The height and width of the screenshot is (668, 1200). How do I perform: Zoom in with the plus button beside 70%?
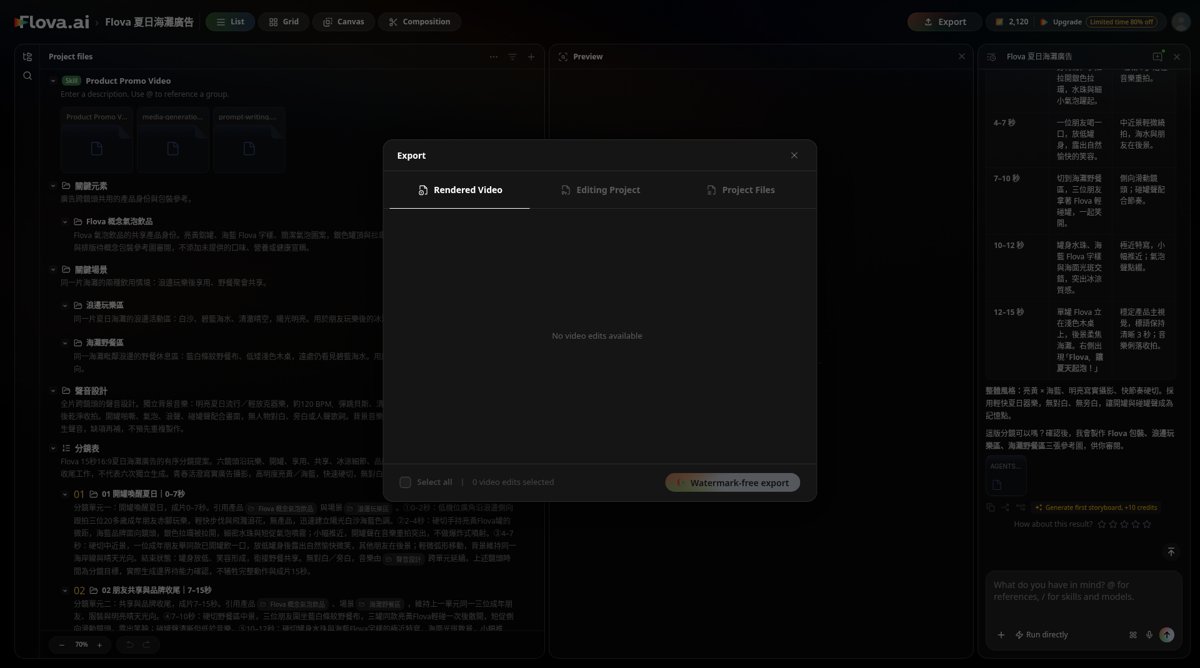click(100, 645)
